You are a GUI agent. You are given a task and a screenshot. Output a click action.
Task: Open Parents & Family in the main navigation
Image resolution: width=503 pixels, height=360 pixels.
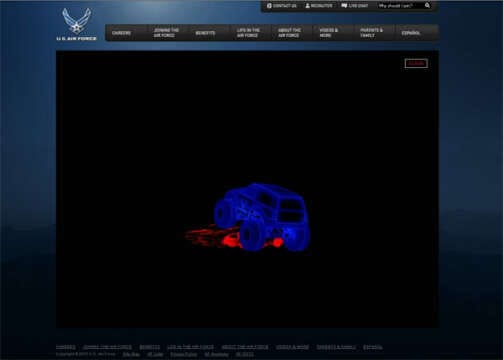point(371,33)
